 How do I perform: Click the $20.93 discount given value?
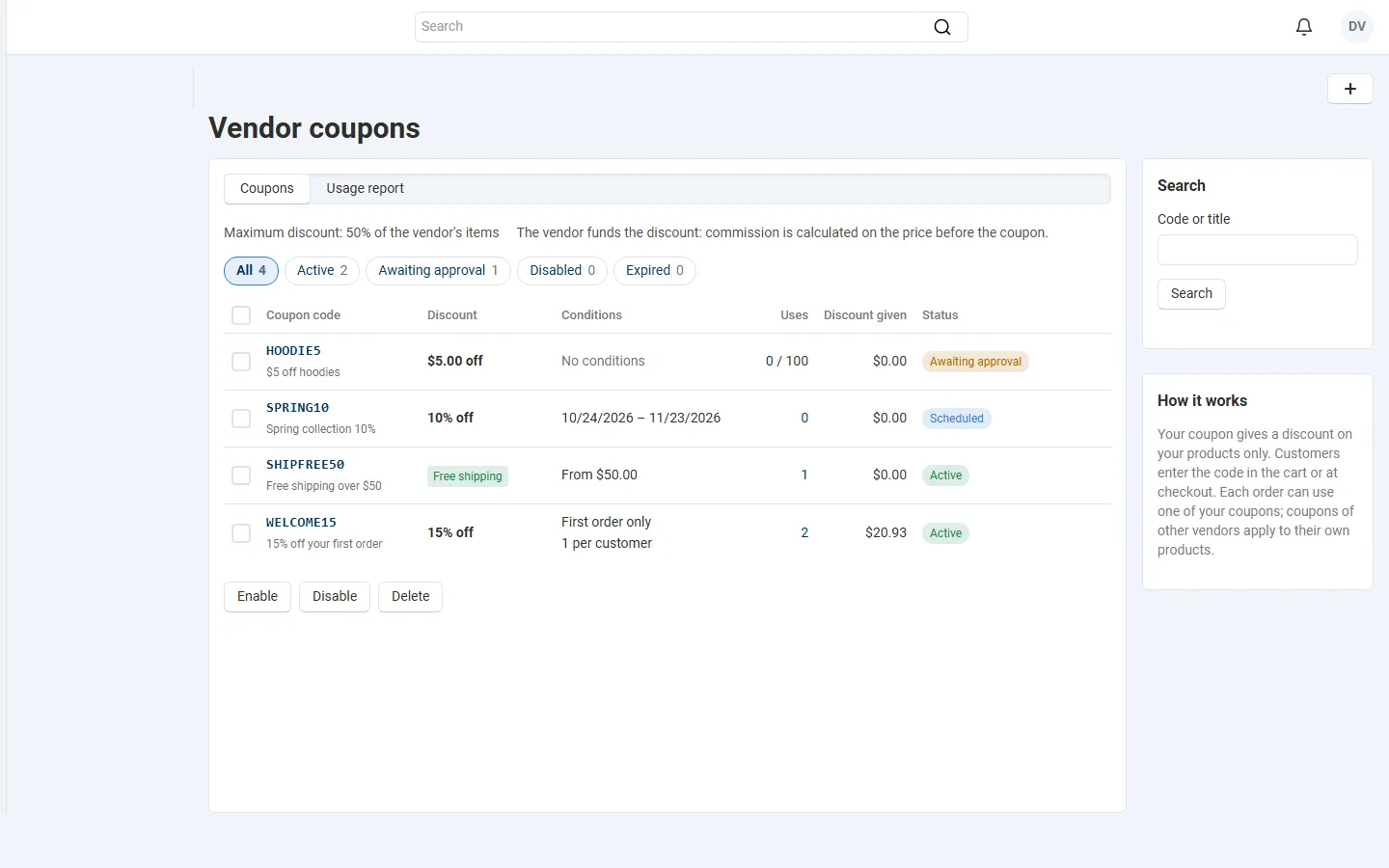(x=886, y=533)
